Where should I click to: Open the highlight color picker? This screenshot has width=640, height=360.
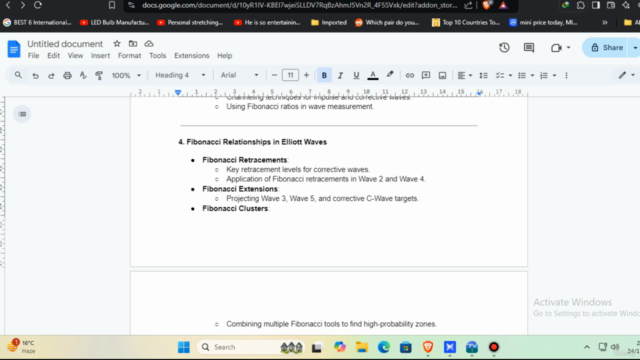click(390, 75)
